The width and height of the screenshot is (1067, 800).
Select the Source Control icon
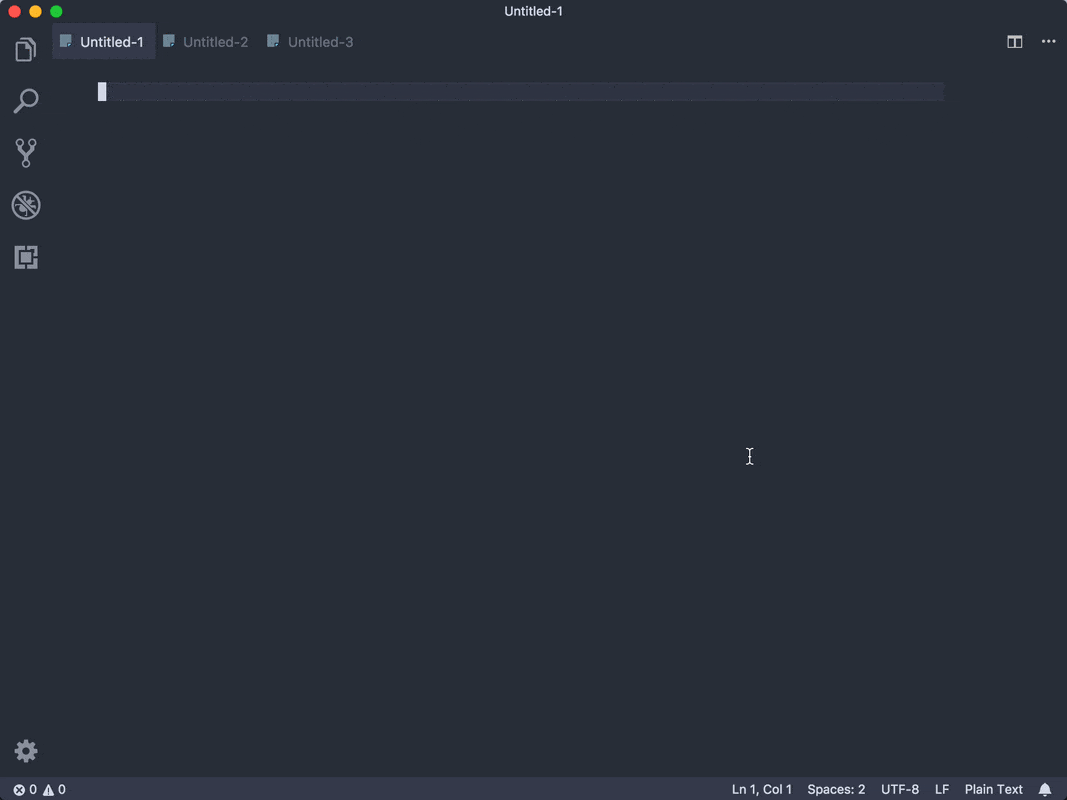pos(25,152)
